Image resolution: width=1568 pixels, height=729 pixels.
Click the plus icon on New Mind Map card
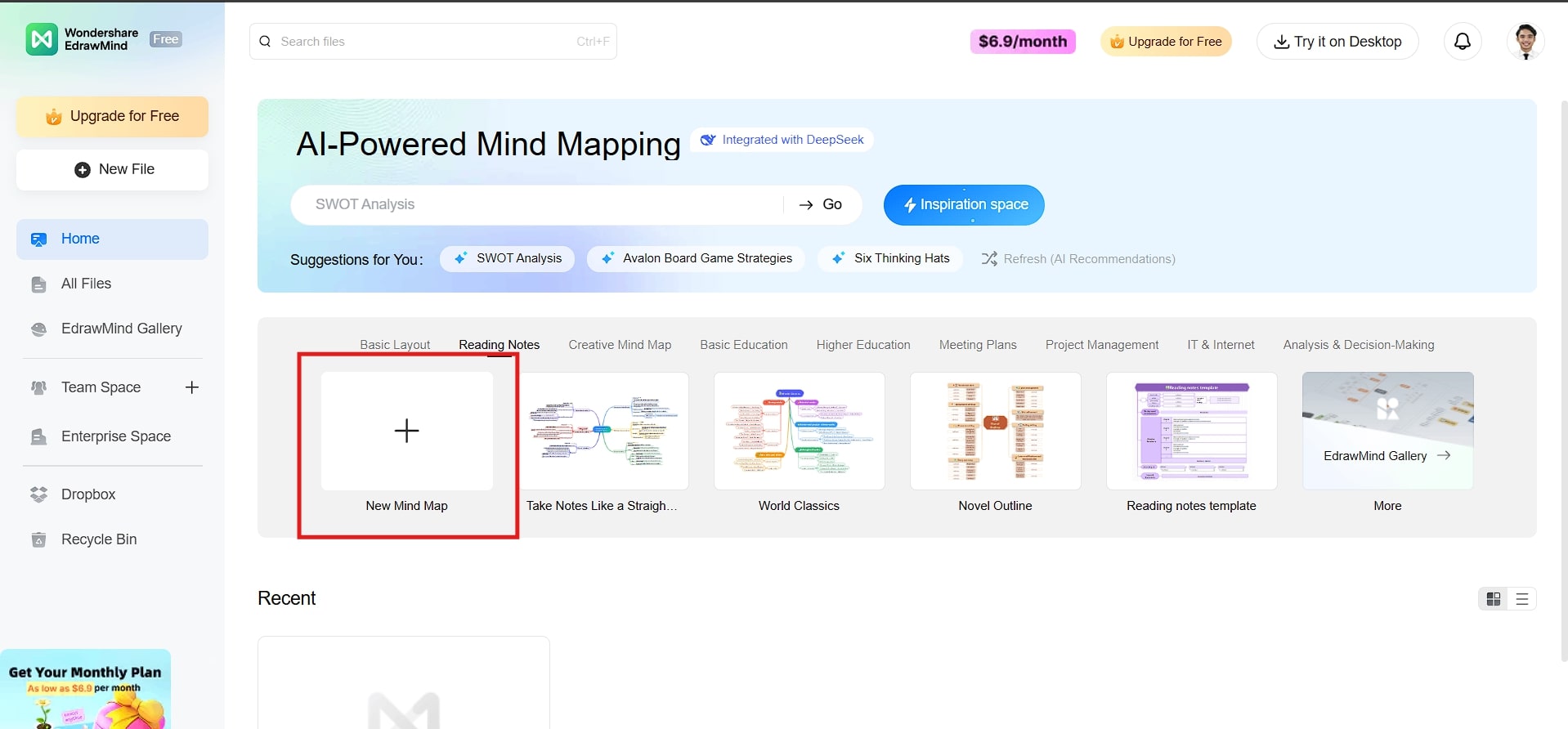(x=406, y=431)
